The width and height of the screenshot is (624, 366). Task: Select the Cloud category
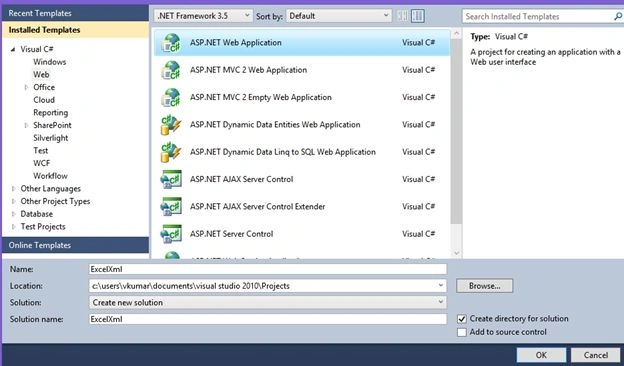coord(44,100)
